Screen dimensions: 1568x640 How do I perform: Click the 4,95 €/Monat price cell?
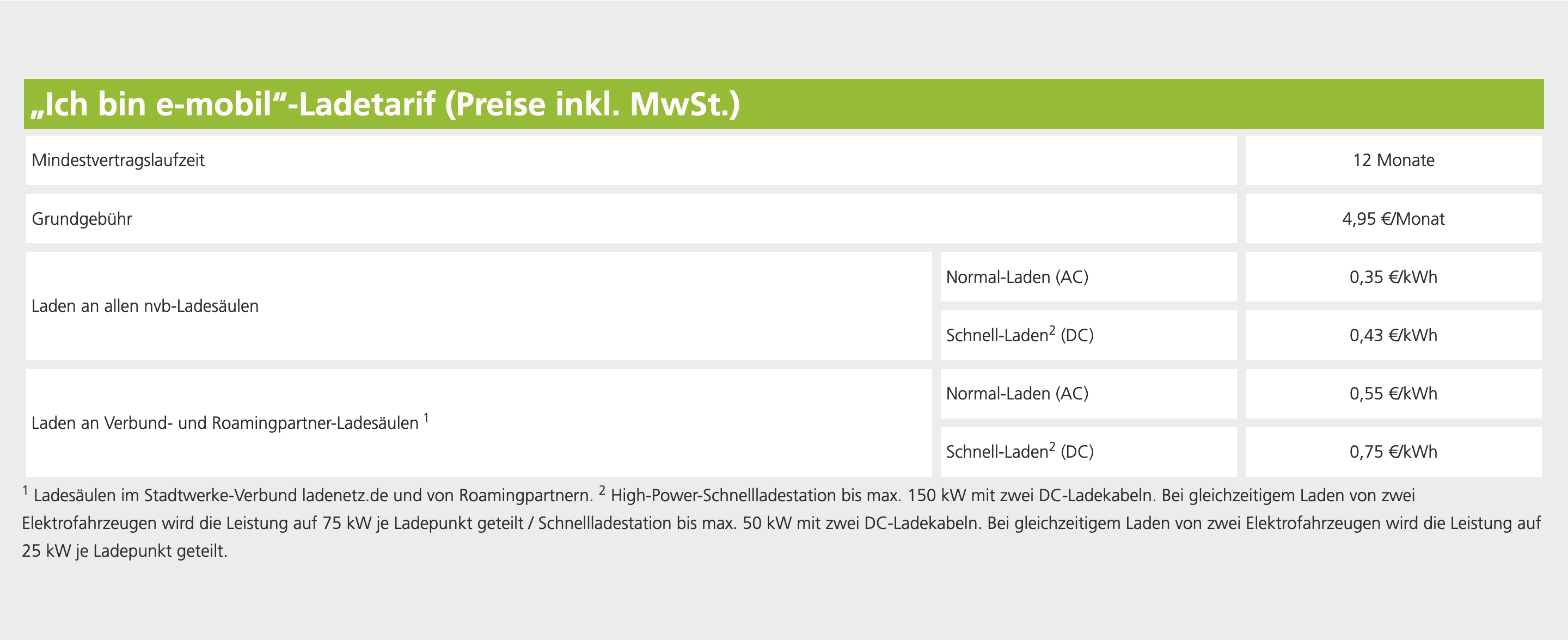pyautogui.click(x=1393, y=219)
